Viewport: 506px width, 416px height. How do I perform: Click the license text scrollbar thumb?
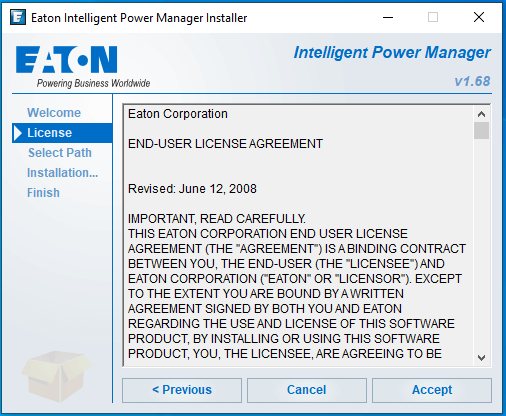point(481,130)
